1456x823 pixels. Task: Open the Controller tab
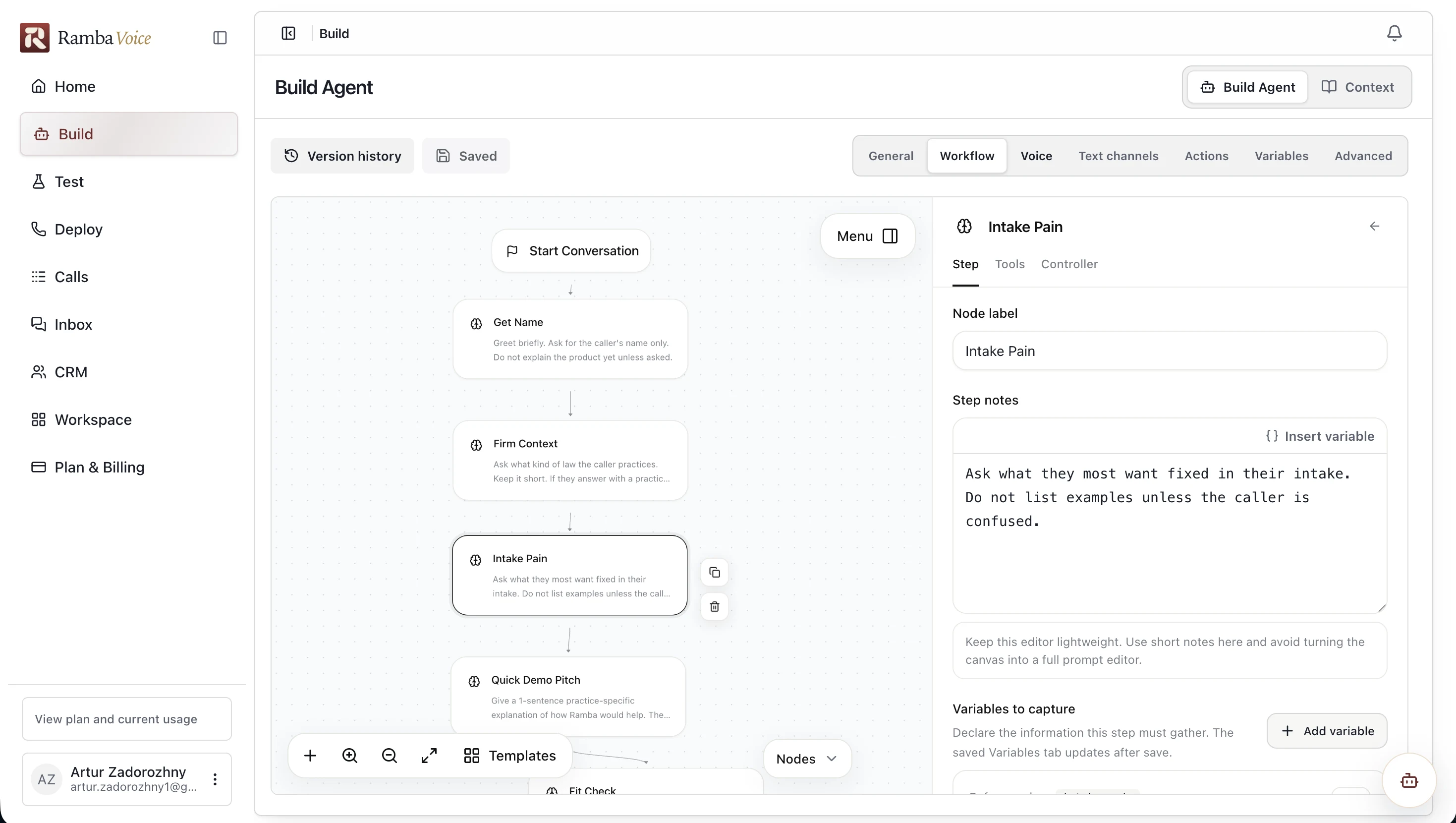1069,264
